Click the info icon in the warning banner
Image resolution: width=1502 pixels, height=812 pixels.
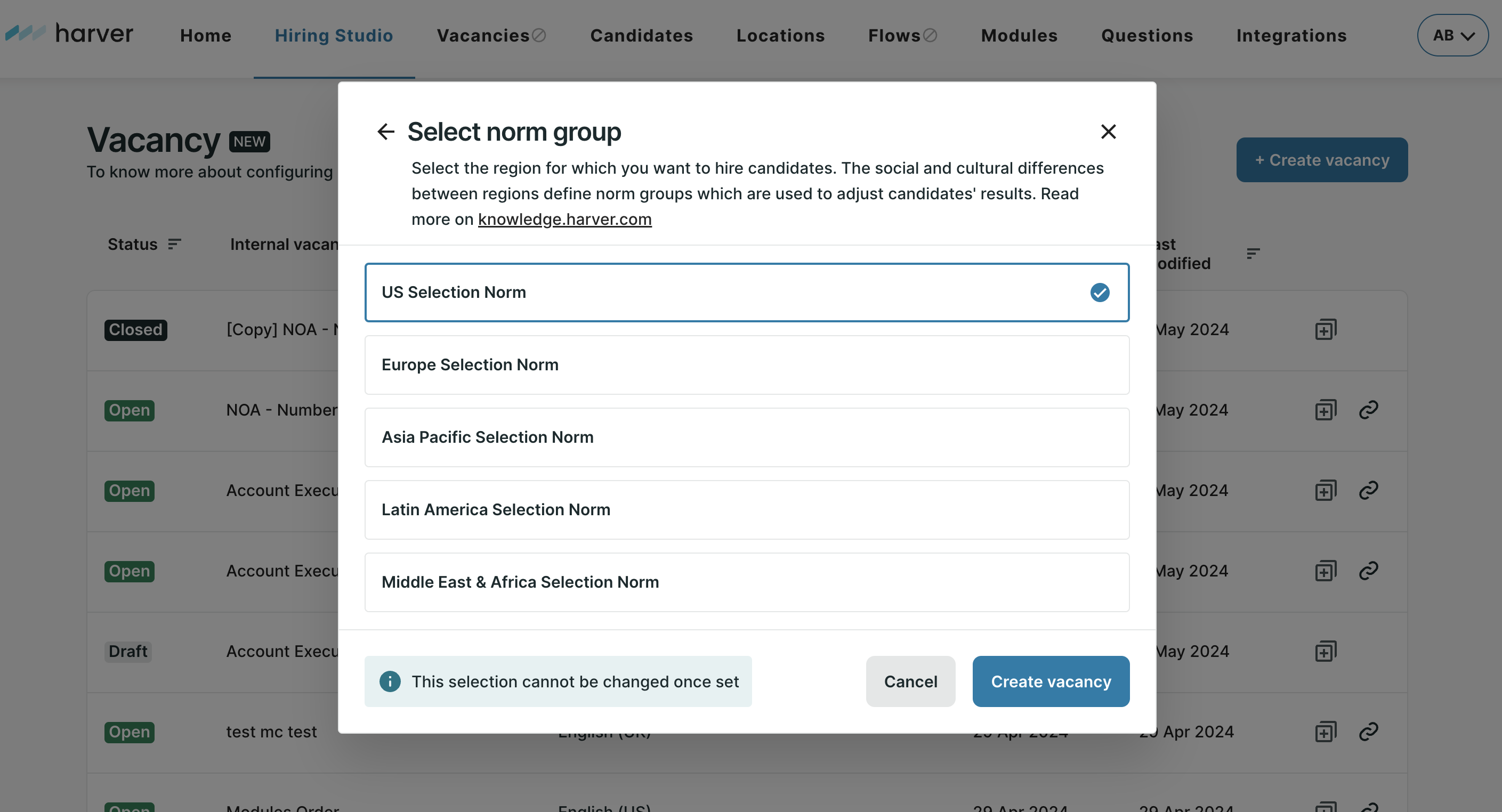point(390,681)
